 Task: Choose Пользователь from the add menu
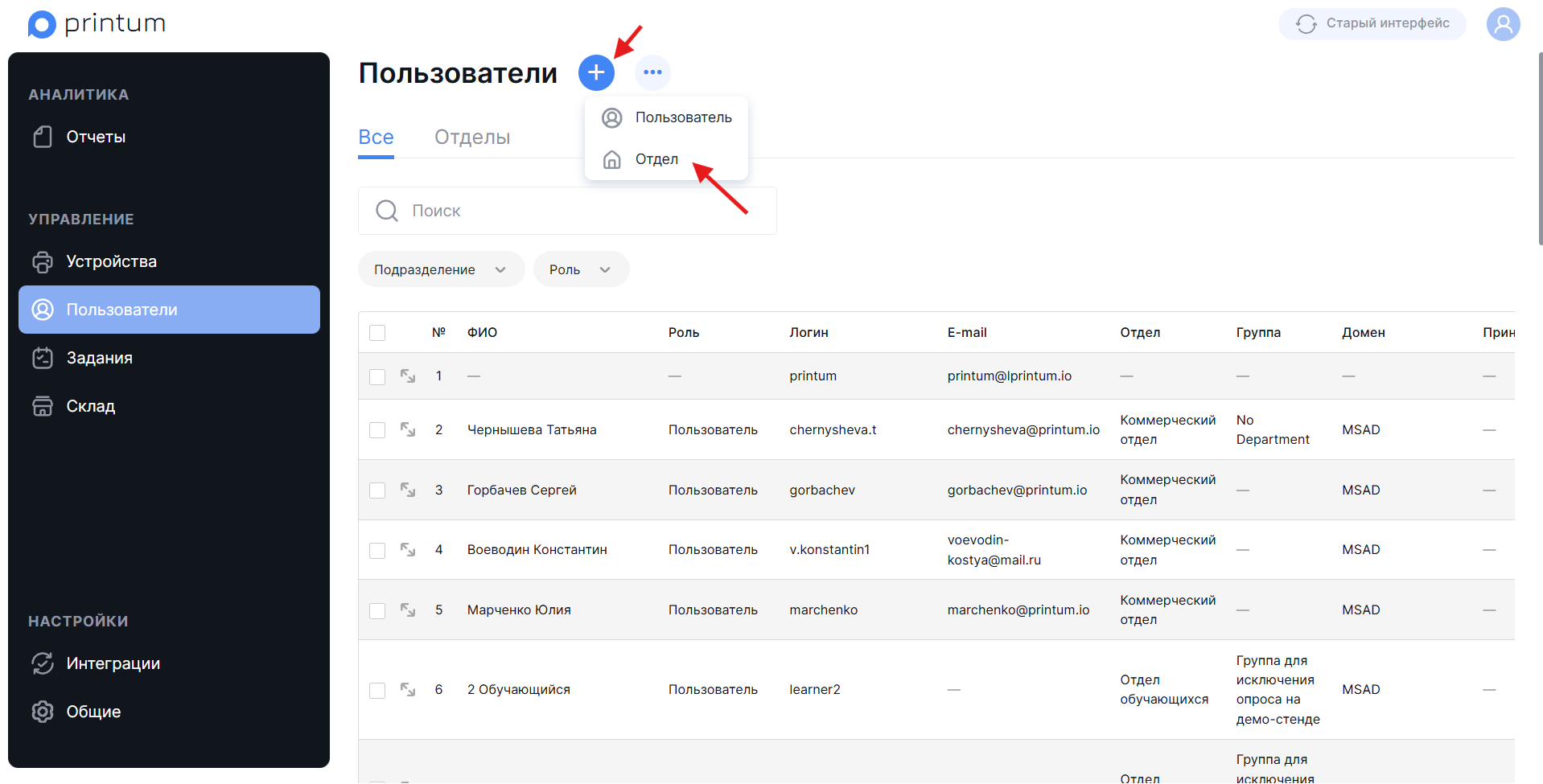(x=667, y=117)
